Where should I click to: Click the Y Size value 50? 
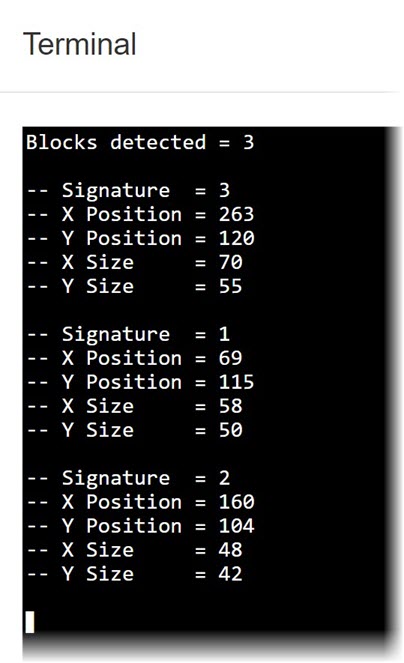[230, 430]
